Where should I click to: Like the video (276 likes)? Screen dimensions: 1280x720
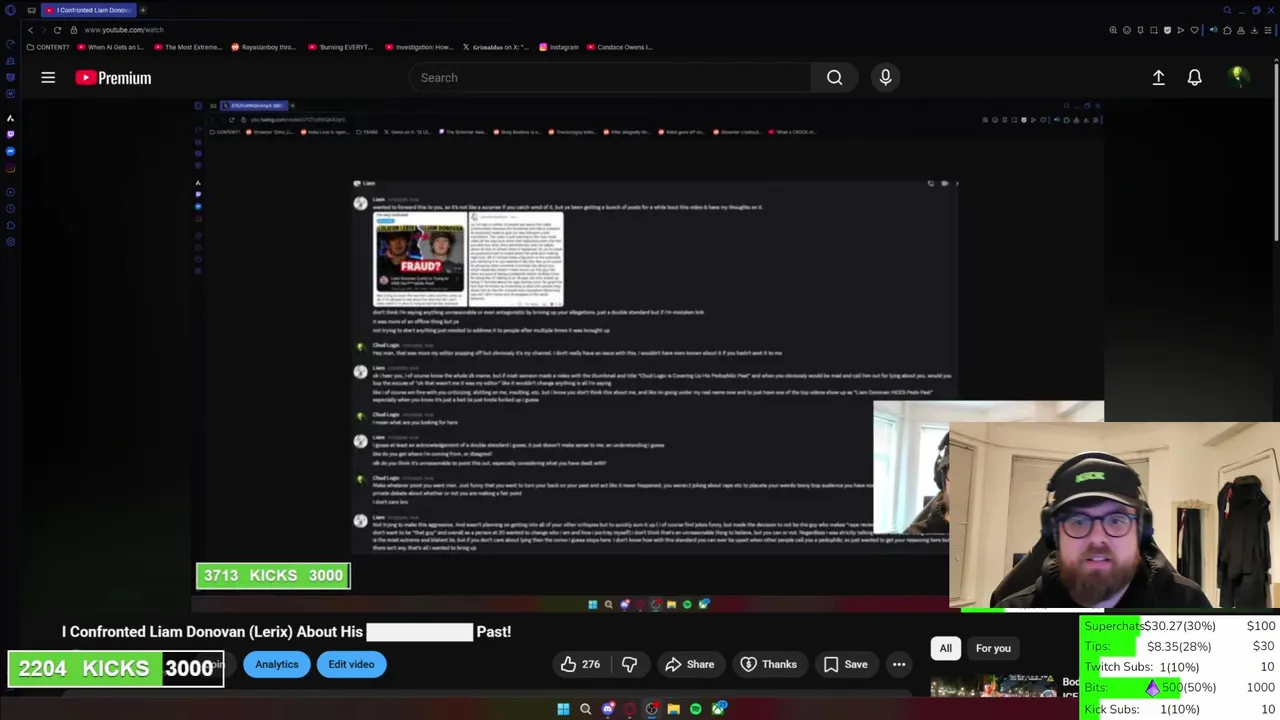(580, 664)
